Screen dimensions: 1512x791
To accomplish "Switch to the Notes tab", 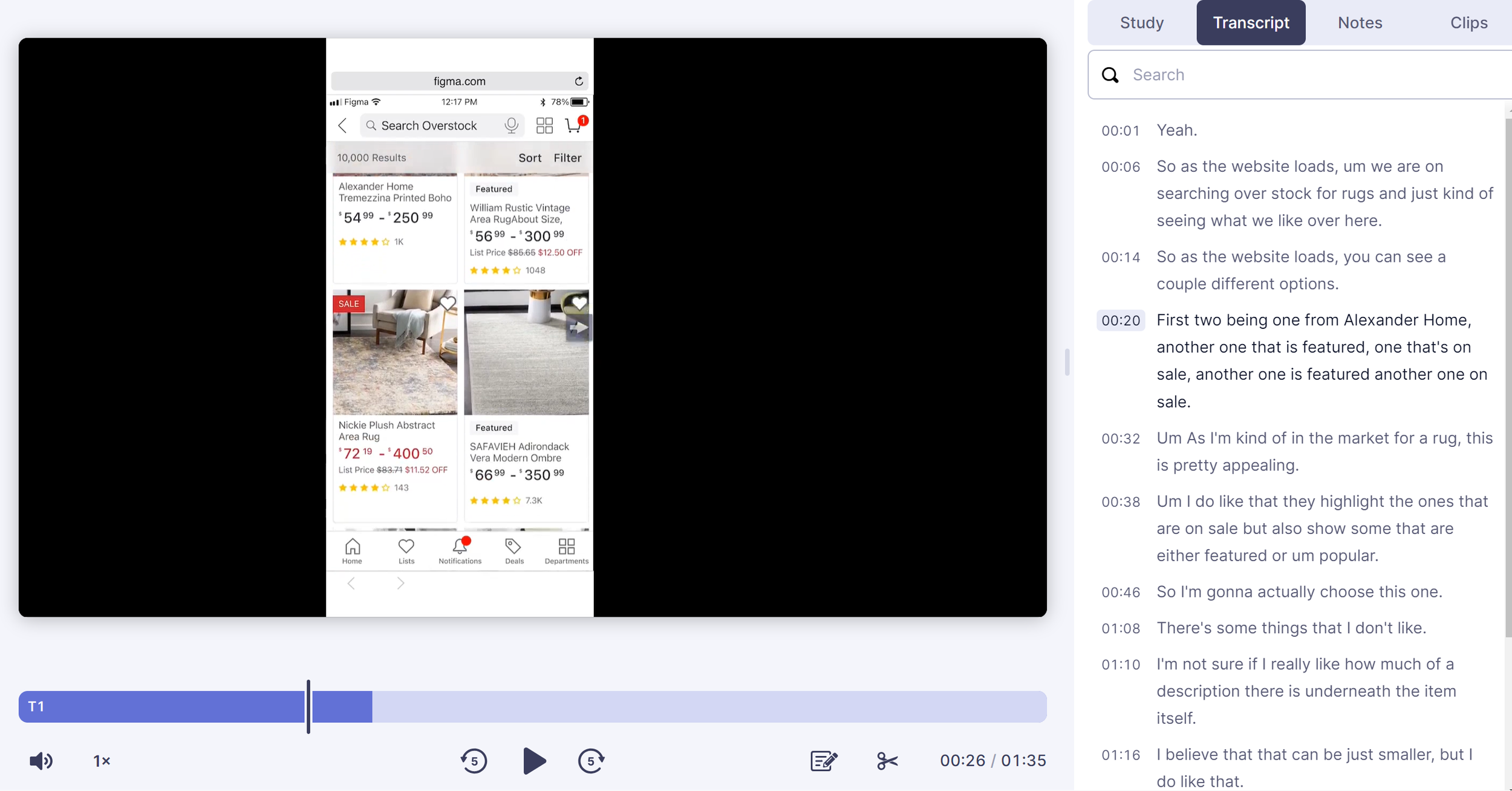I will coord(1360,22).
